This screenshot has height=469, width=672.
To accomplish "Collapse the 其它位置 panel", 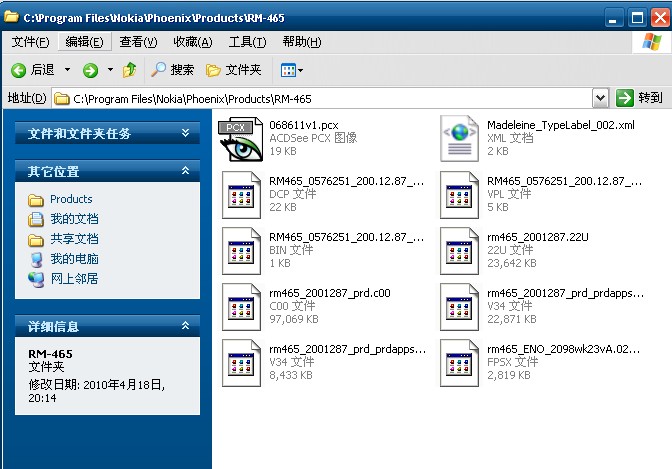I will [186, 171].
